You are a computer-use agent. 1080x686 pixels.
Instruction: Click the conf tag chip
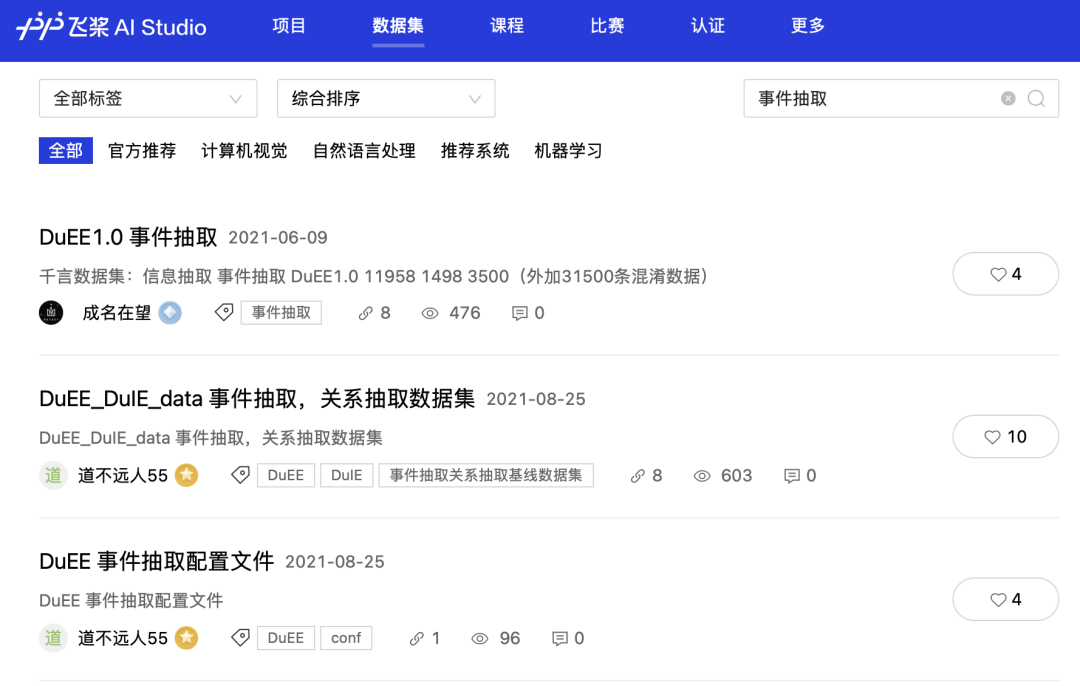[x=346, y=638]
